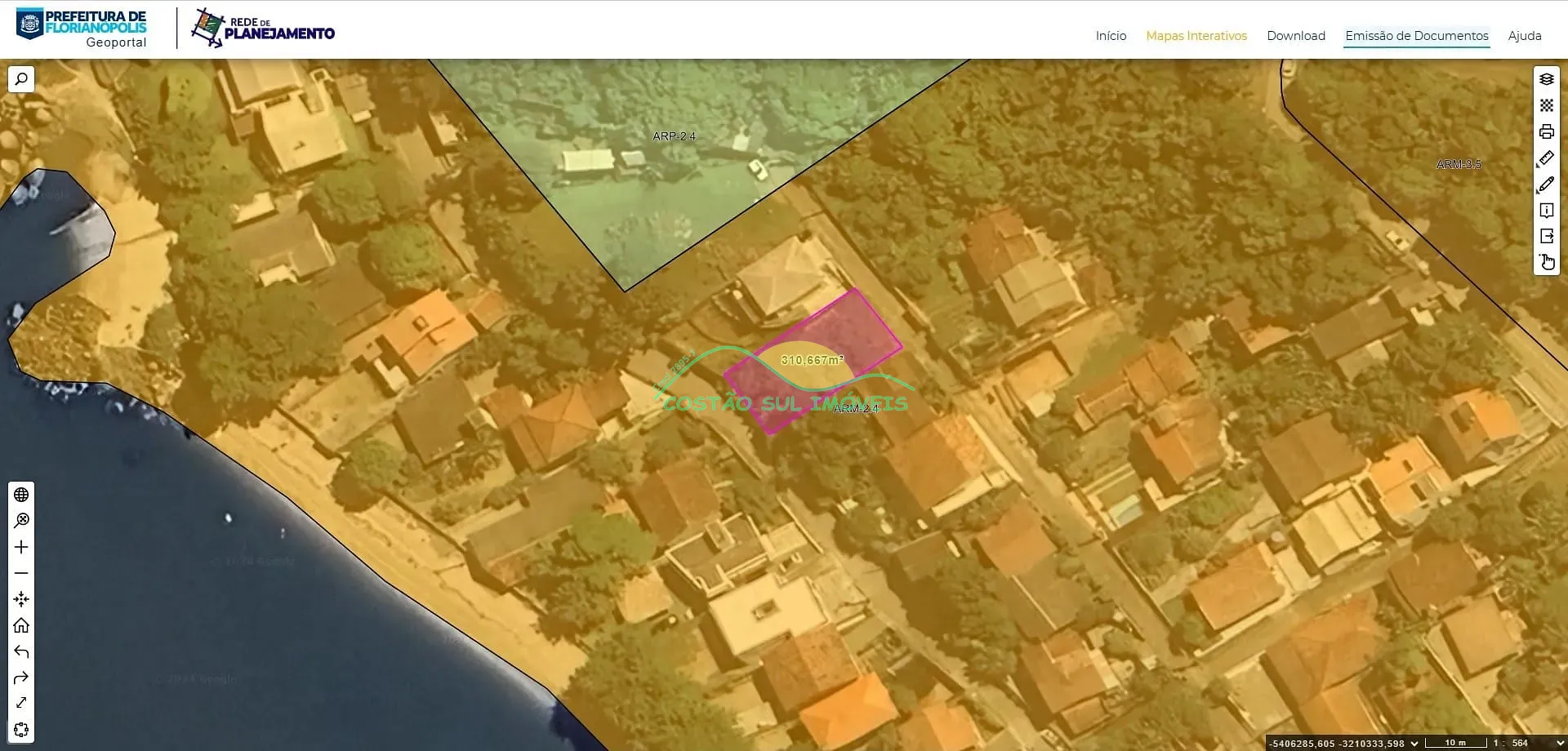Image resolution: width=1568 pixels, height=751 pixels.
Task: Zoom in with the plus icon
Action: pos(21,547)
